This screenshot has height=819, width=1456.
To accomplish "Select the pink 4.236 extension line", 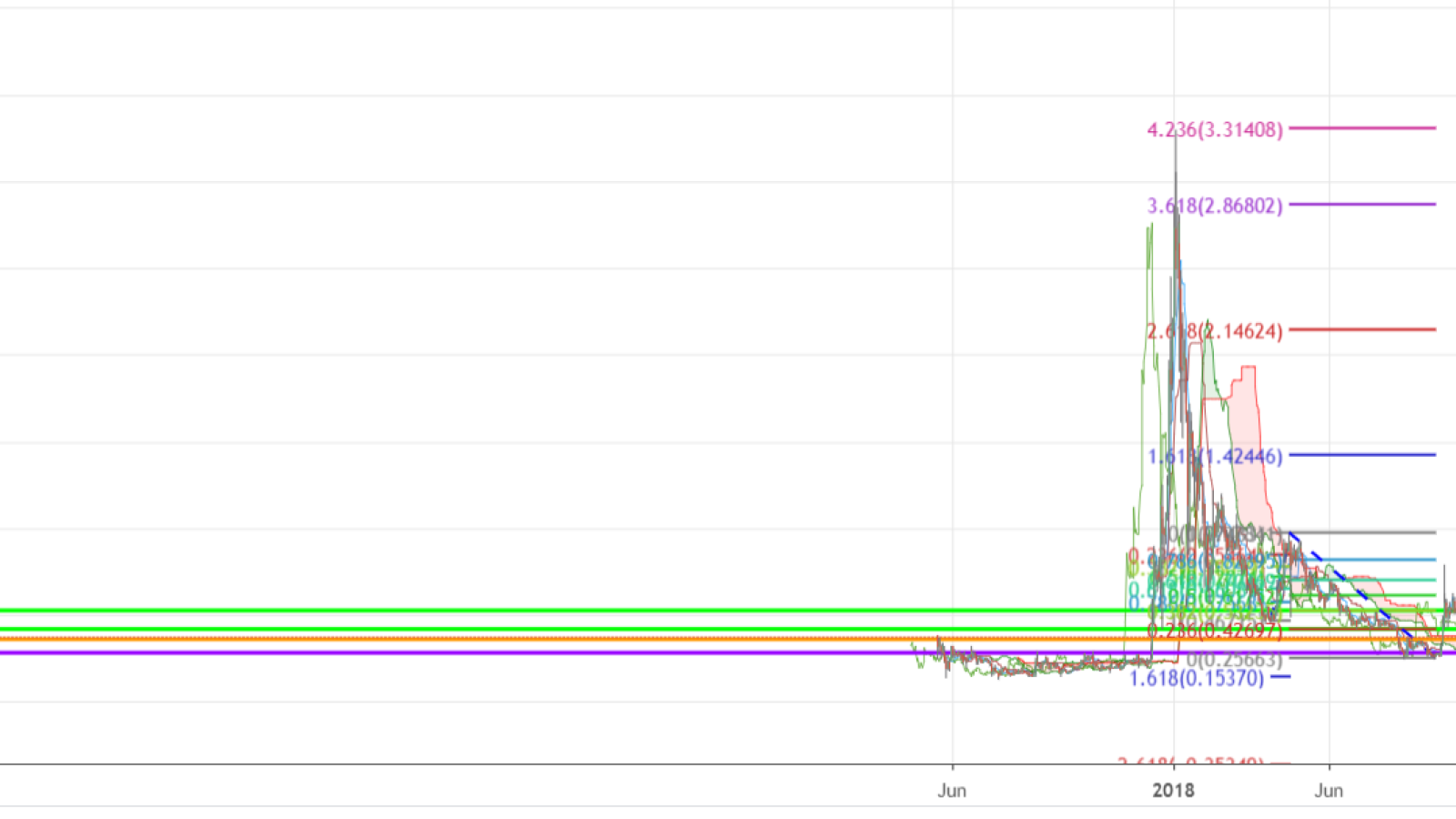I will tap(1362, 128).
